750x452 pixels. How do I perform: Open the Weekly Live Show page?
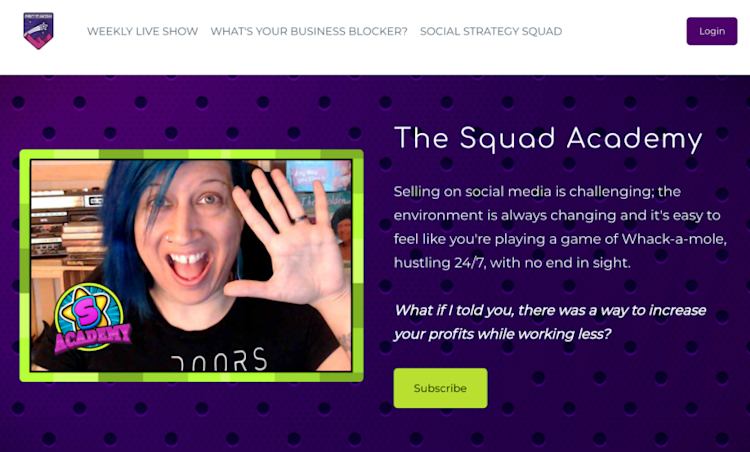[143, 31]
